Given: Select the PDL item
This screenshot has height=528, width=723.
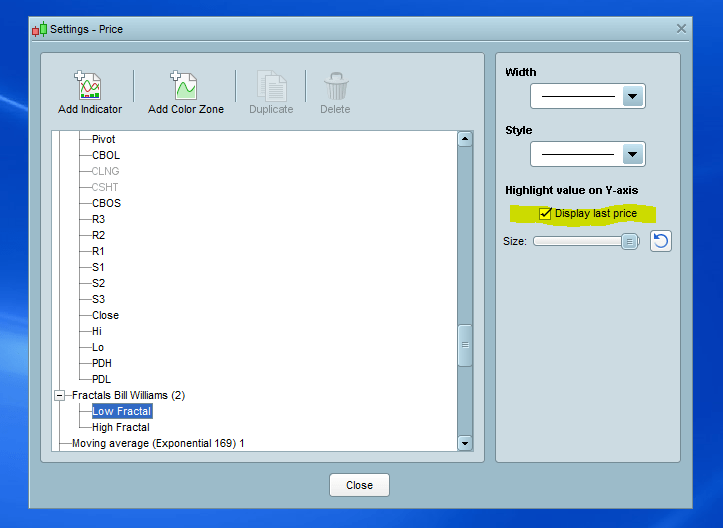Looking at the screenshot, I should (x=101, y=379).
